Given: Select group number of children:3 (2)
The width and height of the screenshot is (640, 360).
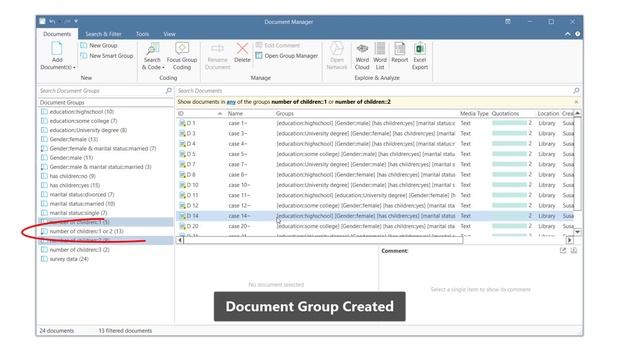Looking at the screenshot, I should coord(79,249).
